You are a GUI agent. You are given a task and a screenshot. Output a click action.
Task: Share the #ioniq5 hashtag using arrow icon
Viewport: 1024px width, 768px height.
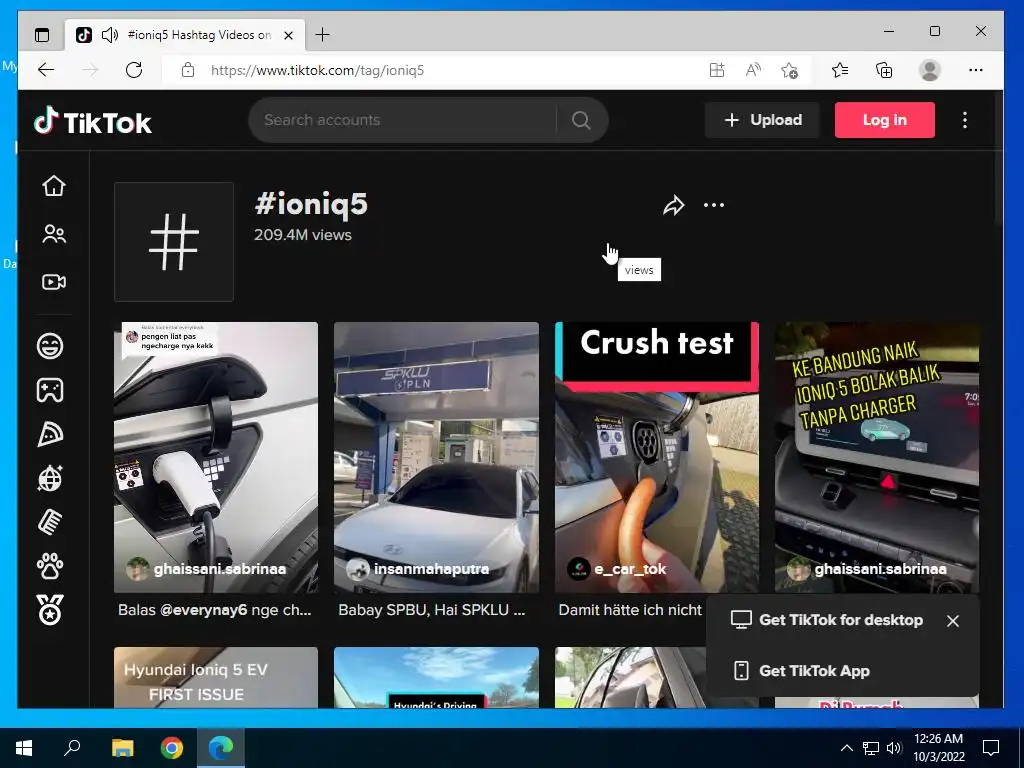(x=673, y=205)
